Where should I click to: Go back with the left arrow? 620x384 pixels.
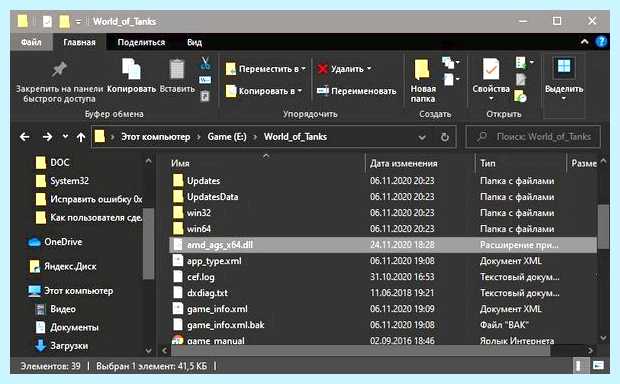tap(25, 137)
